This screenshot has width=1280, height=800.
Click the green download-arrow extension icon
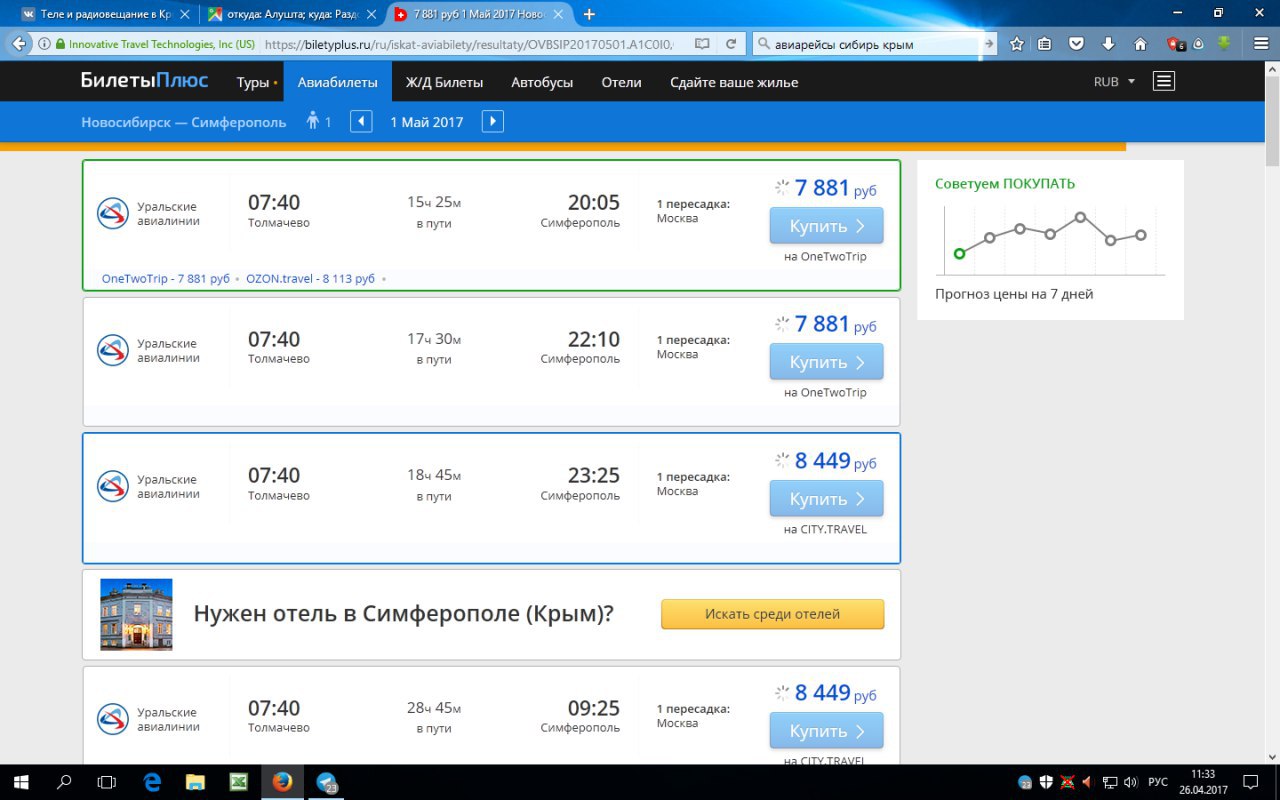pos(1224,44)
